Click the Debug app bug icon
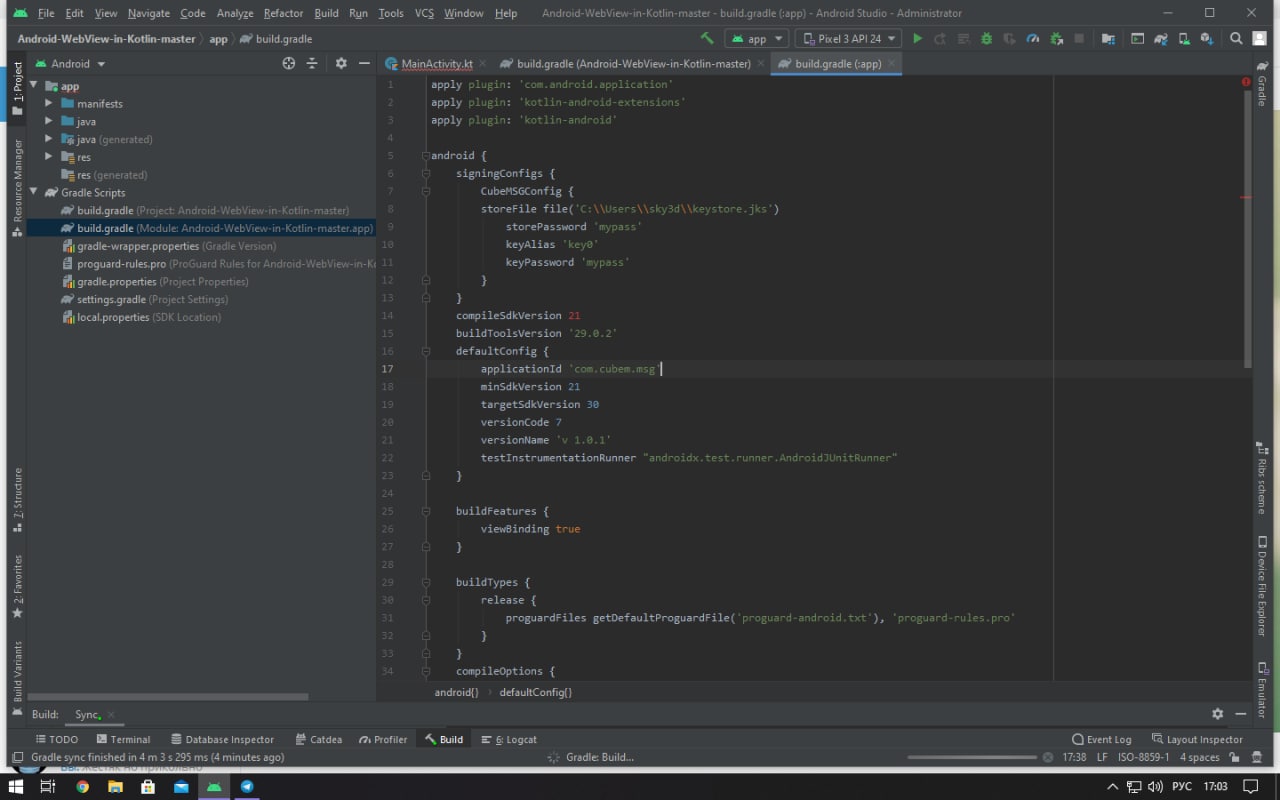1280x800 pixels. click(x=986, y=39)
